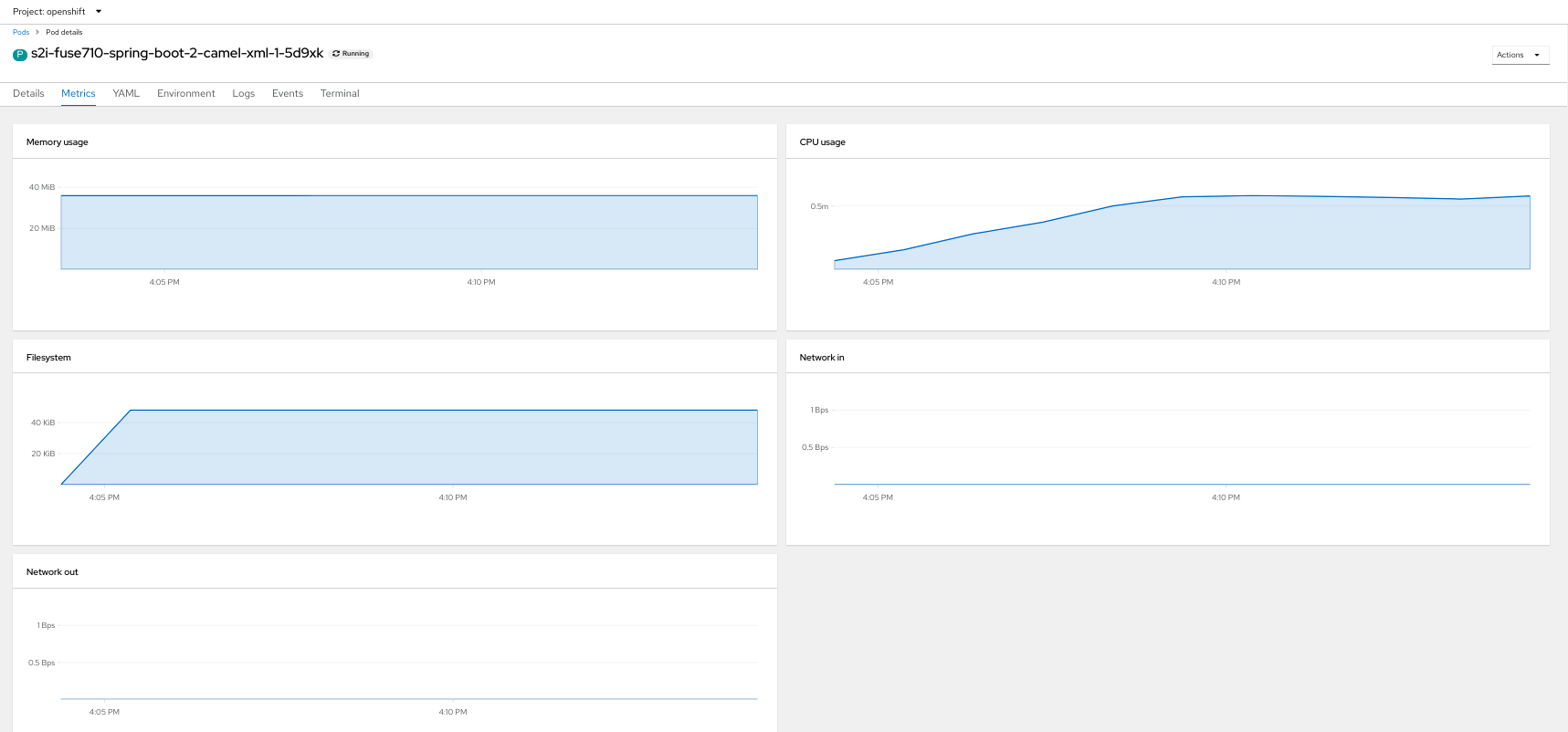This screenshot has width=1568, height=732.
Task: Click the Running status sync icon
Action: 336,54
